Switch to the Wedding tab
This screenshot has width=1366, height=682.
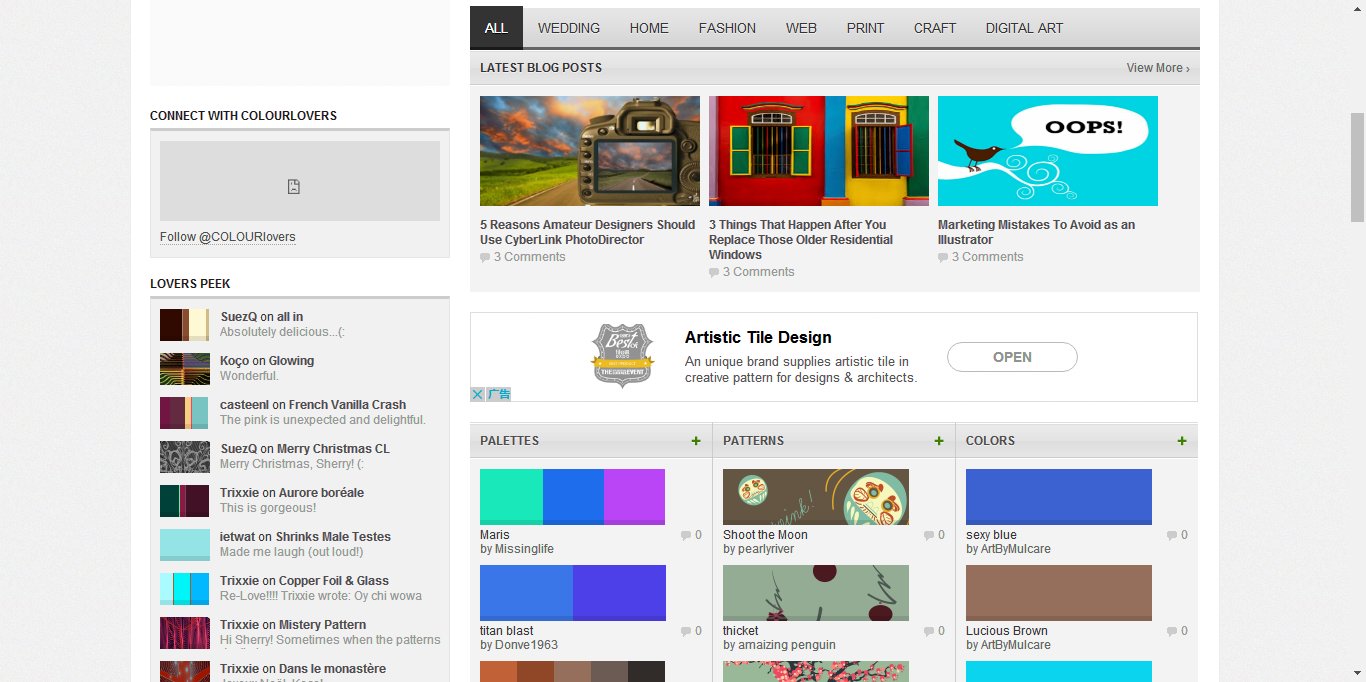tap(569, 28)
